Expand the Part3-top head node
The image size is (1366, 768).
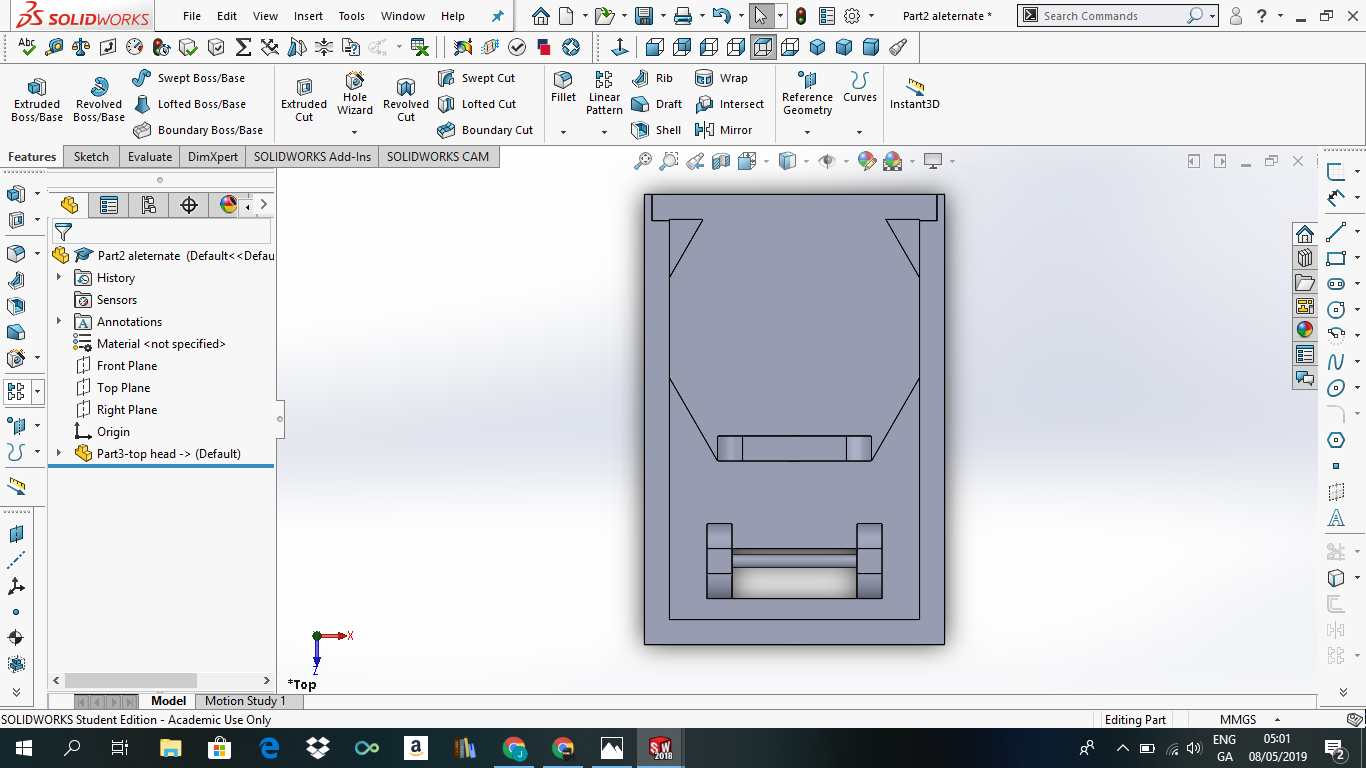pos(59,454)
